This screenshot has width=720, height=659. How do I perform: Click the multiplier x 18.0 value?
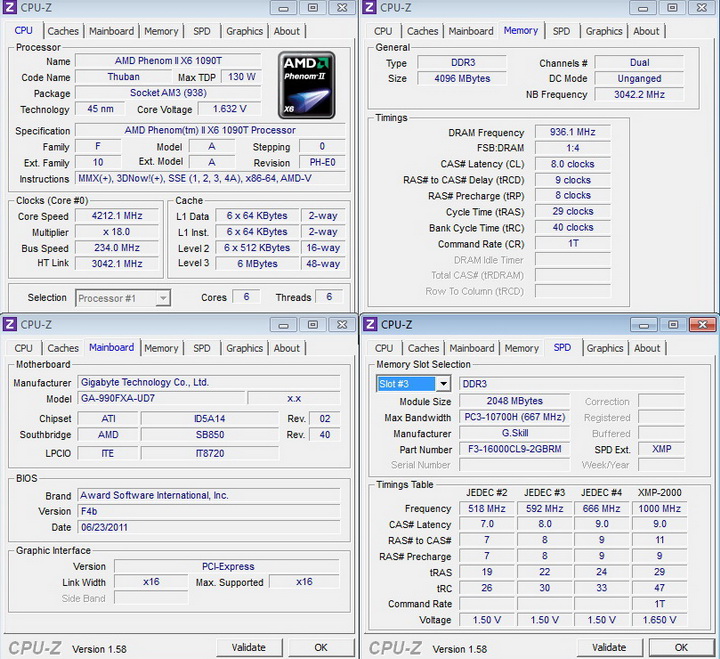pyautogui.click(x=117, y=232)
